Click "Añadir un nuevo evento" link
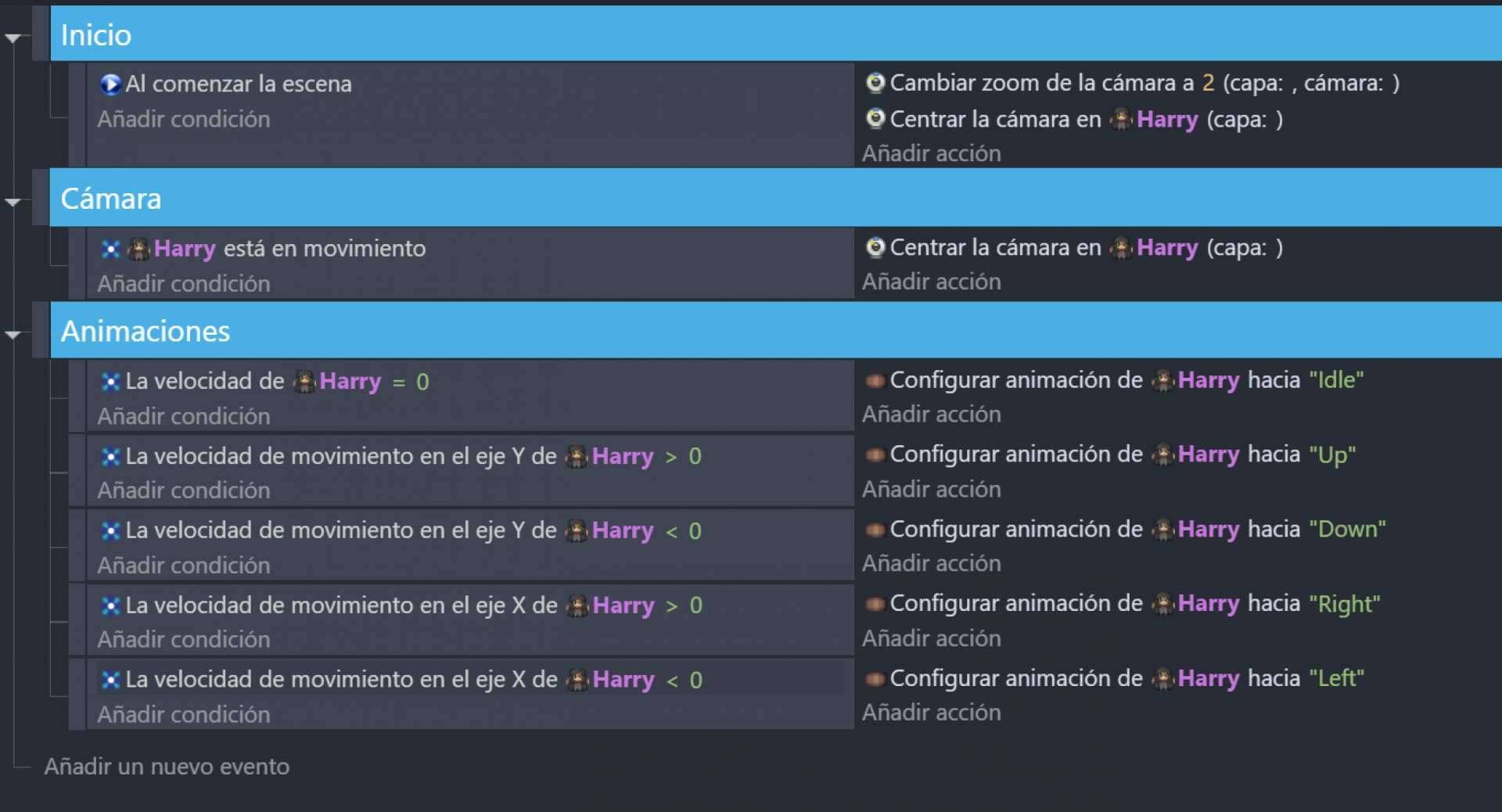The image size is (1502, 812). (167, 767)
